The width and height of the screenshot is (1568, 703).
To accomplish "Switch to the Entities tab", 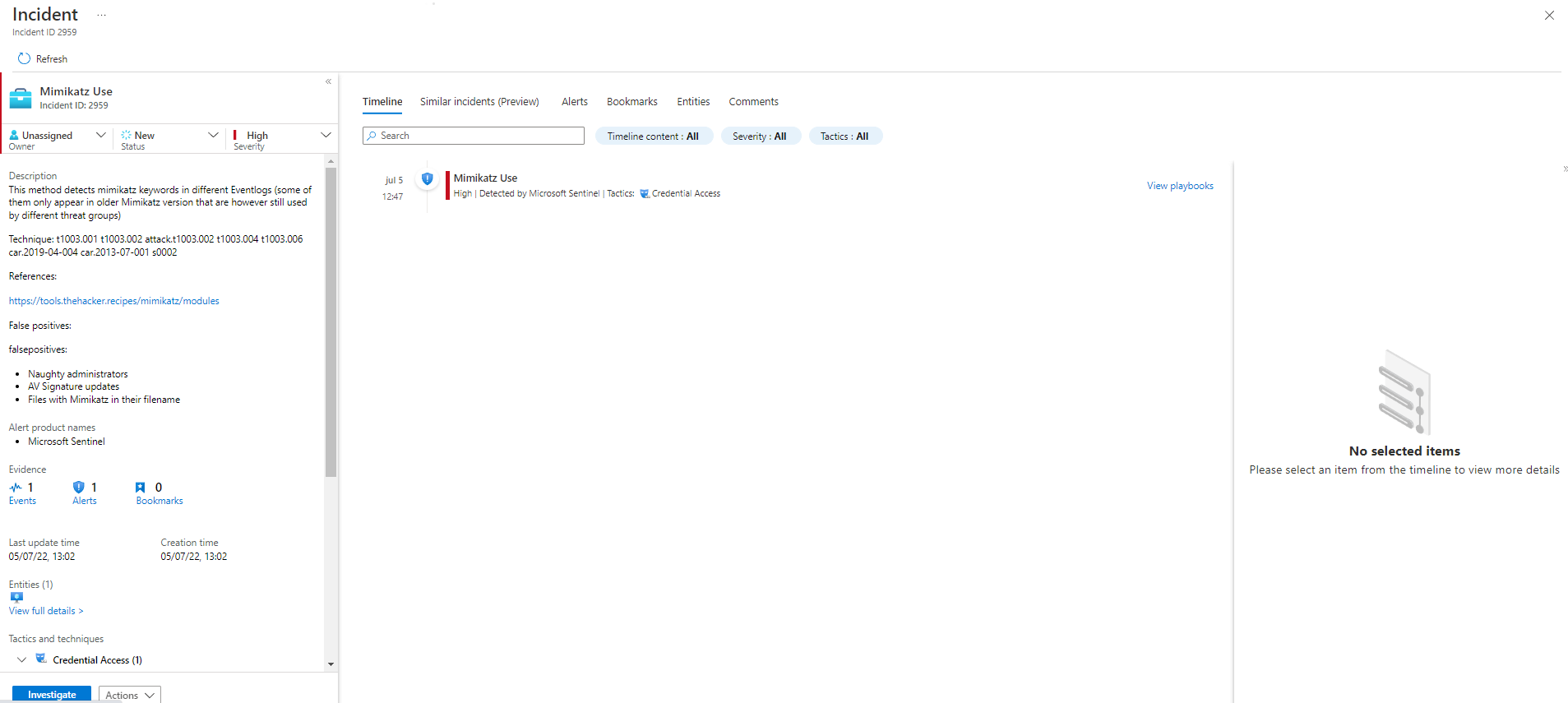I will (x=693, y=102).
